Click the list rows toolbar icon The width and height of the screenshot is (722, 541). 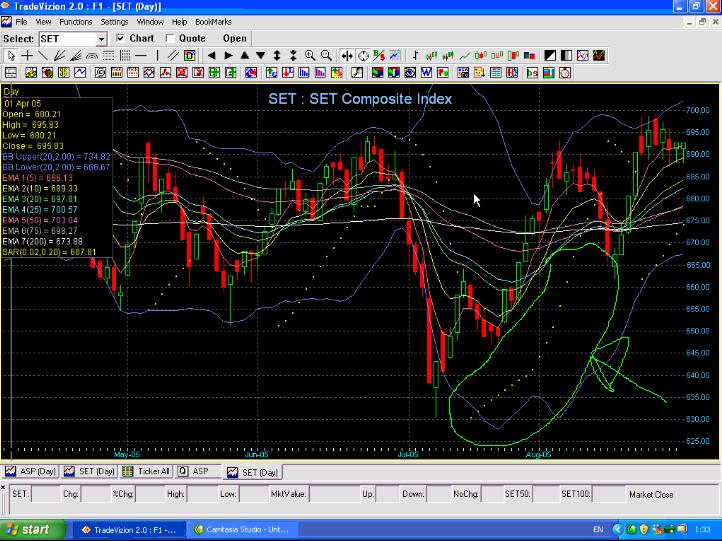tap(495, 73)
